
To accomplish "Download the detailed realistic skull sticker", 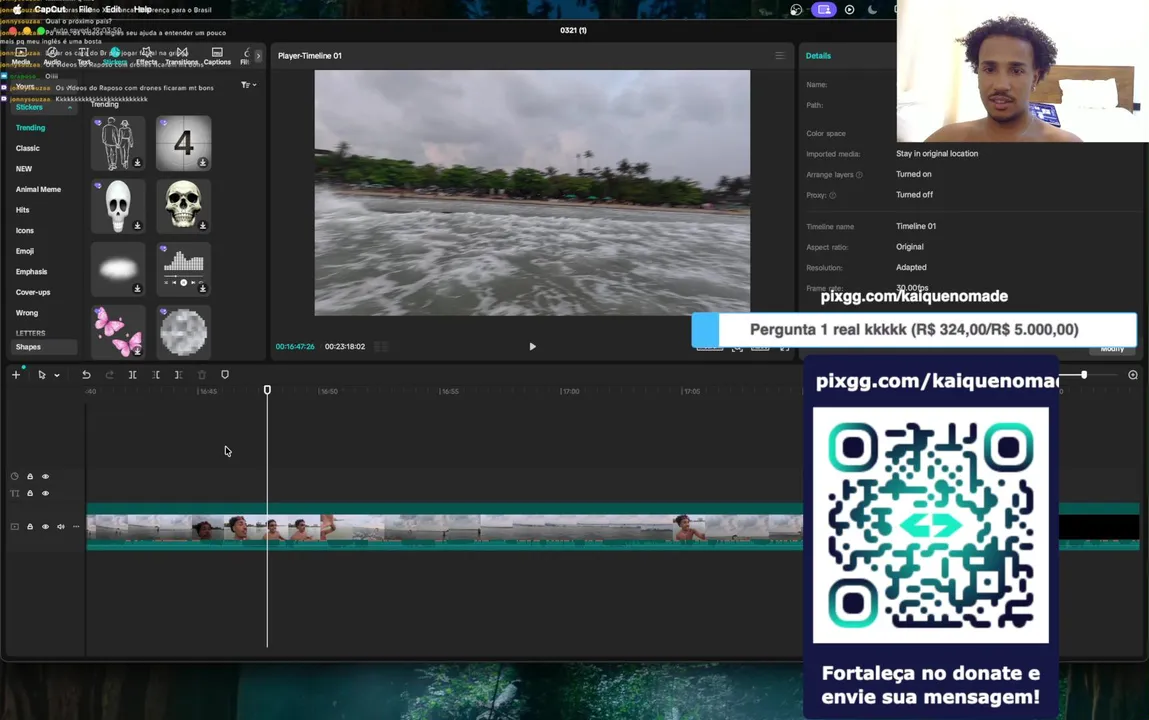I will point(203,226).
